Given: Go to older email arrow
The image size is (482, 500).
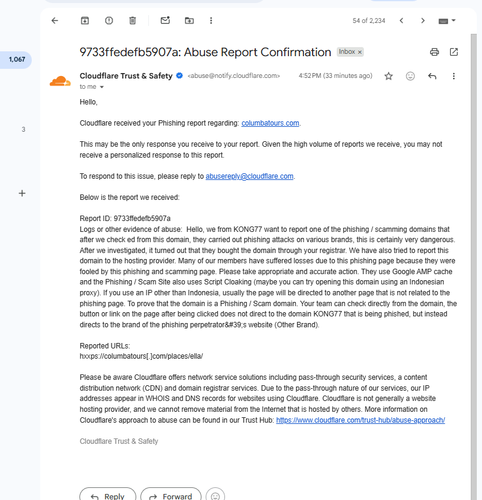Looking at the screenshot, I should [x=423, y=21].
